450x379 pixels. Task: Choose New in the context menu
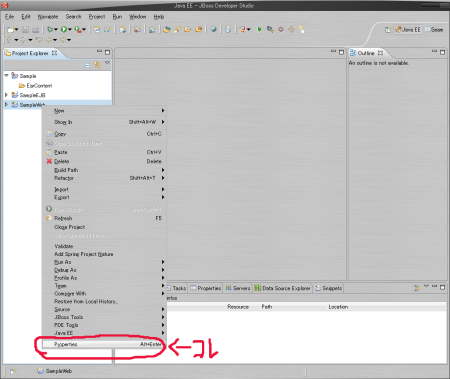(104, 111)
